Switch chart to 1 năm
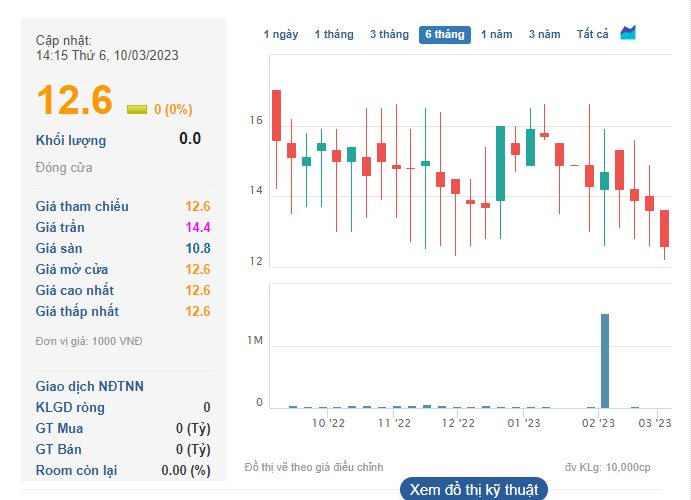 (x=497, y=34)
